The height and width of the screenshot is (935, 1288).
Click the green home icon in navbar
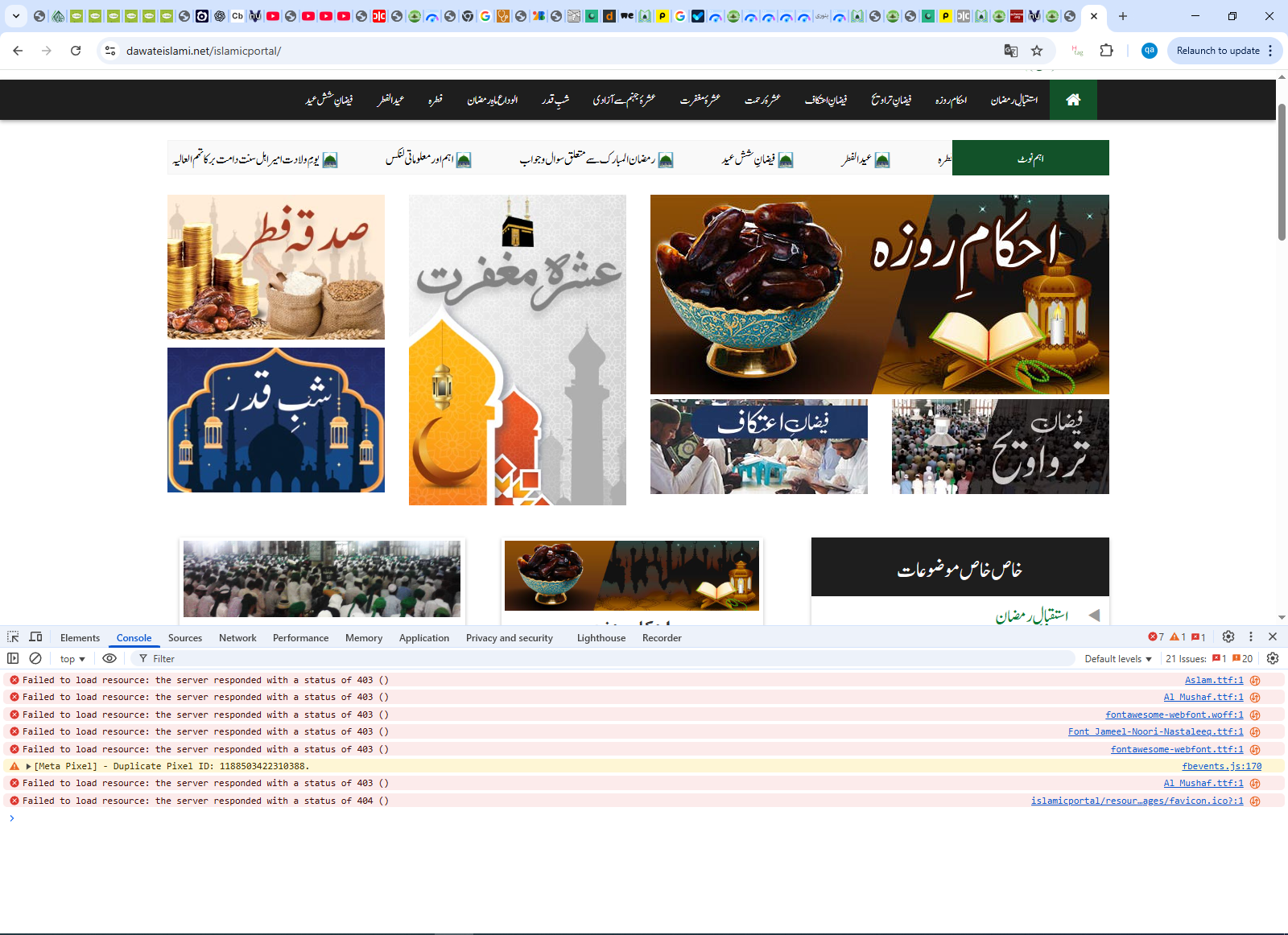pyautogui.click(x=1072, y=100)
